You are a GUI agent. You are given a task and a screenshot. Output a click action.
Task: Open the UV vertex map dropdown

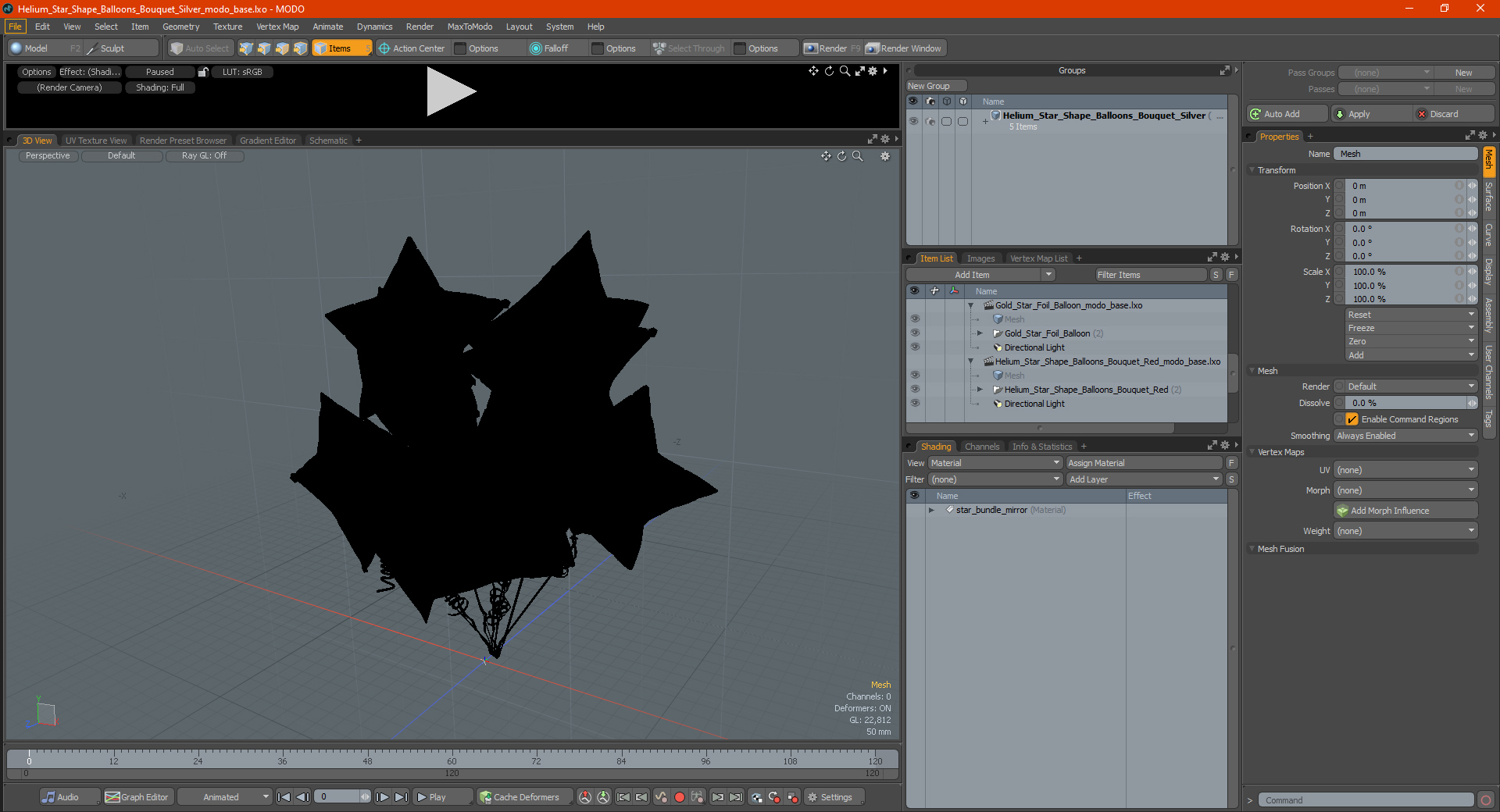click(1405, 470)
